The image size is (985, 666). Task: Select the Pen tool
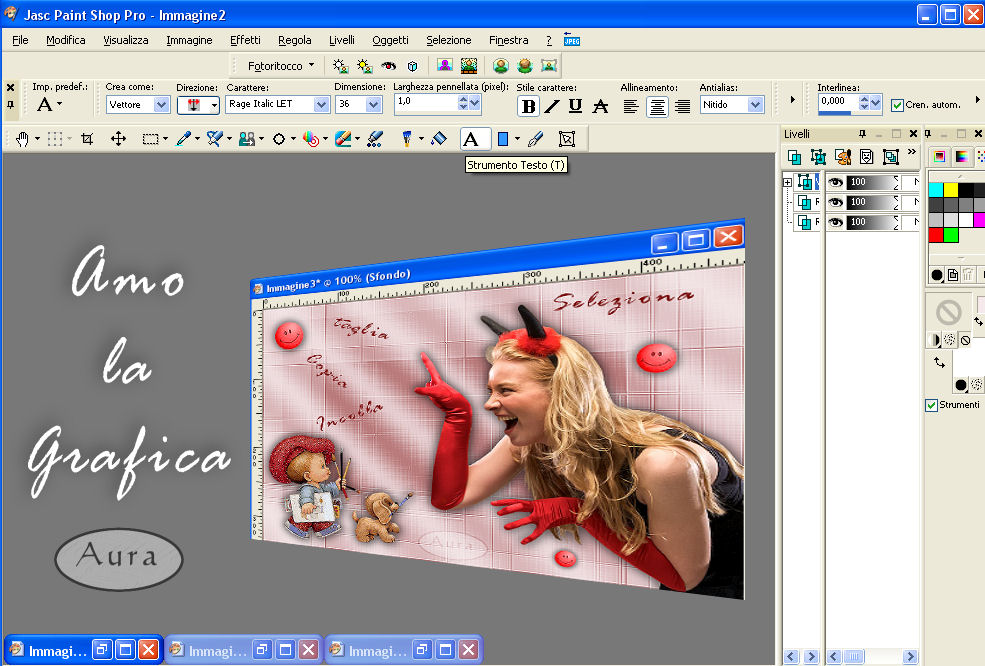tap(535, 139)
